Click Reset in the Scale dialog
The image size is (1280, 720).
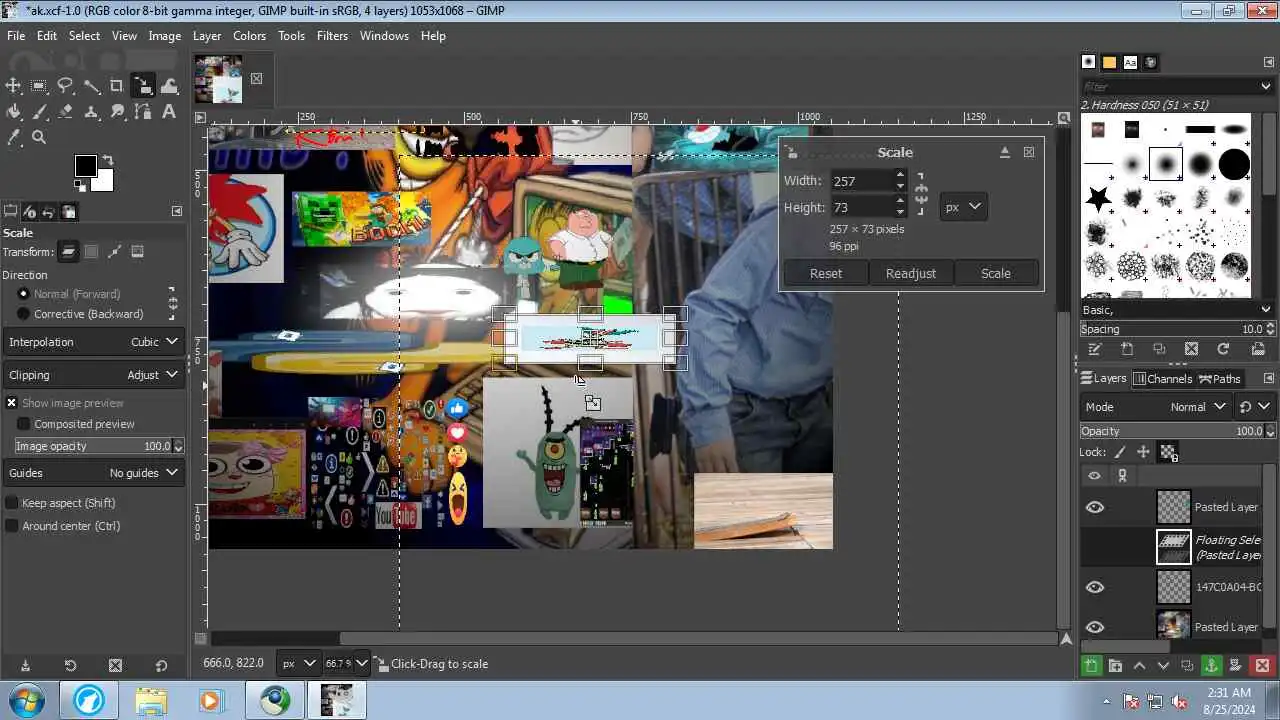click(x=826, y=273)
